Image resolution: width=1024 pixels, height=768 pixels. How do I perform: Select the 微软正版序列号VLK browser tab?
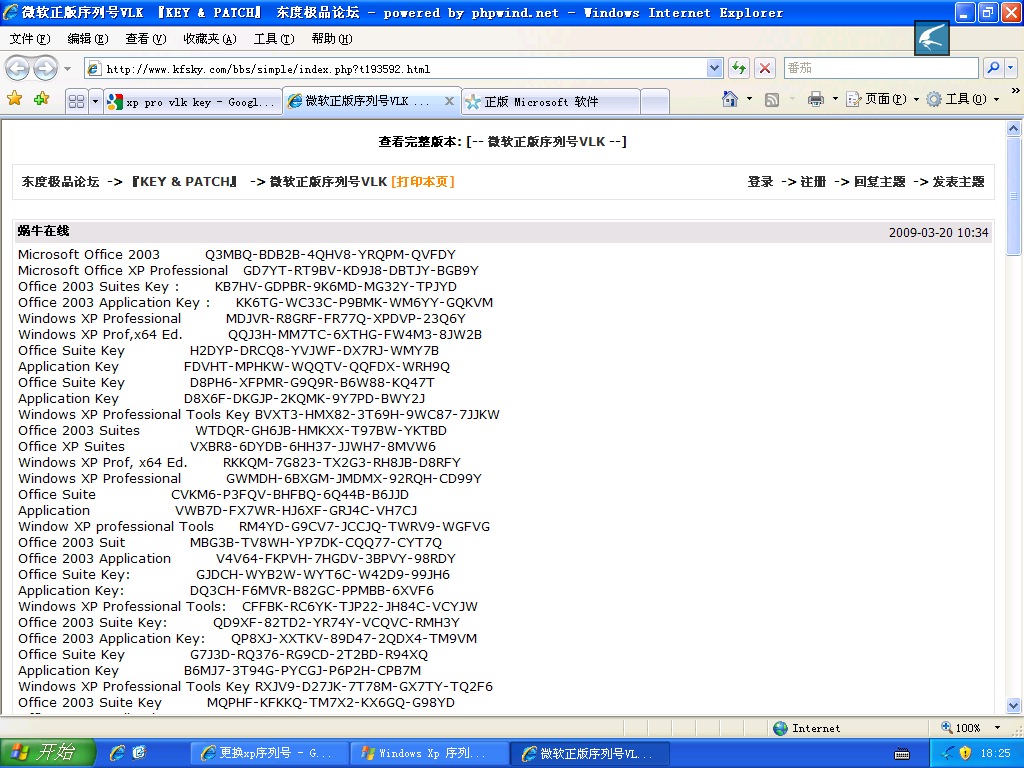click(366, 101)
